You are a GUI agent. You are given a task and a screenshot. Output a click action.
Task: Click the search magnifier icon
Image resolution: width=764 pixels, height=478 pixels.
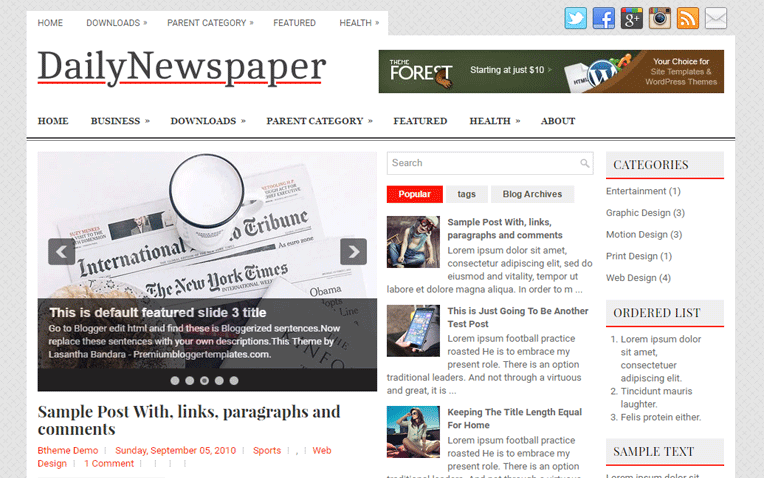coord(585,163)
